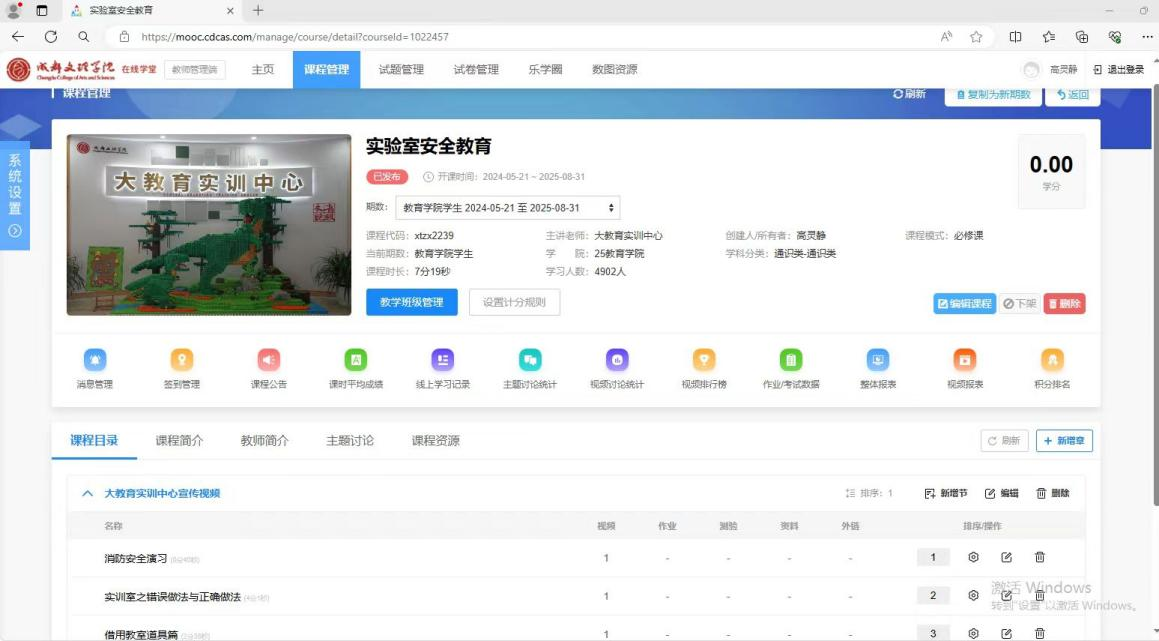This screenshot has width=1159, height=641.
Task: Click trash icon for 消防安全演习 row
Action: point(1039,557)
